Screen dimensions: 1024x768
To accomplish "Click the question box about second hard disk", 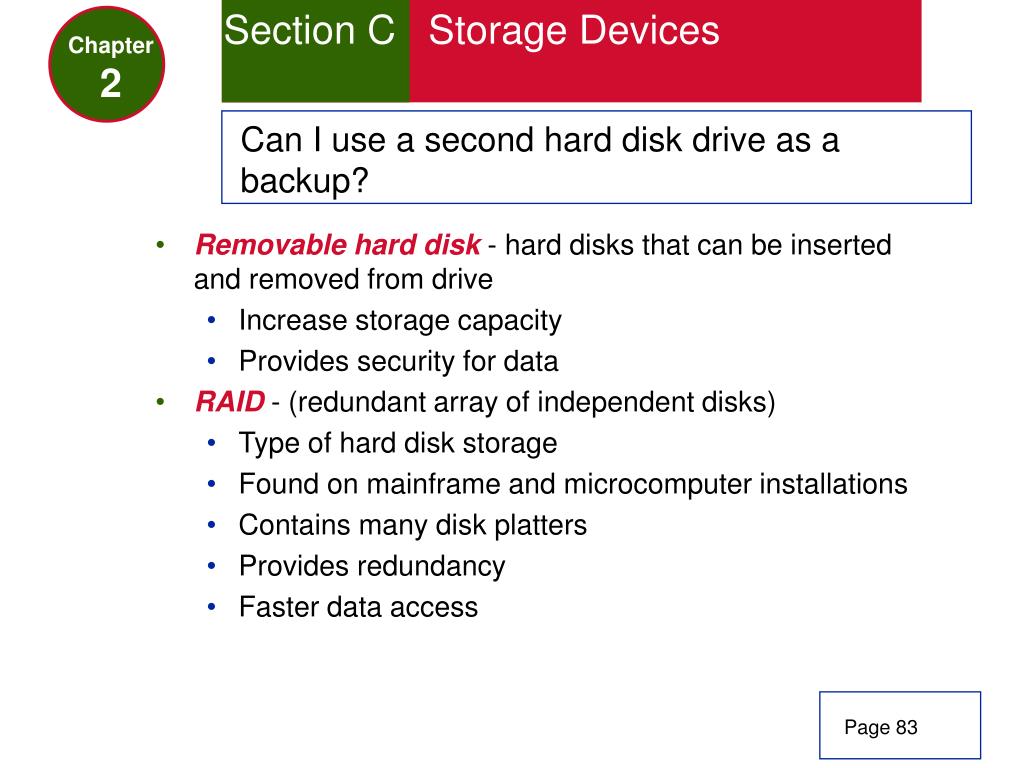I will [596, 157].
